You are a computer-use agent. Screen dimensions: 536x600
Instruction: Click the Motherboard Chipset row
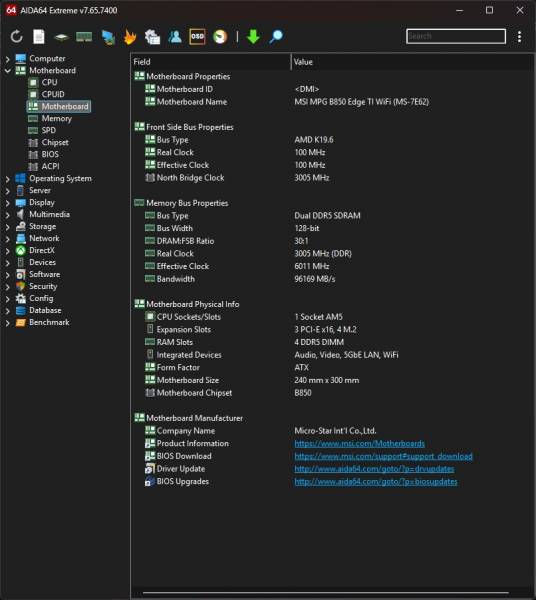(332, 393)
